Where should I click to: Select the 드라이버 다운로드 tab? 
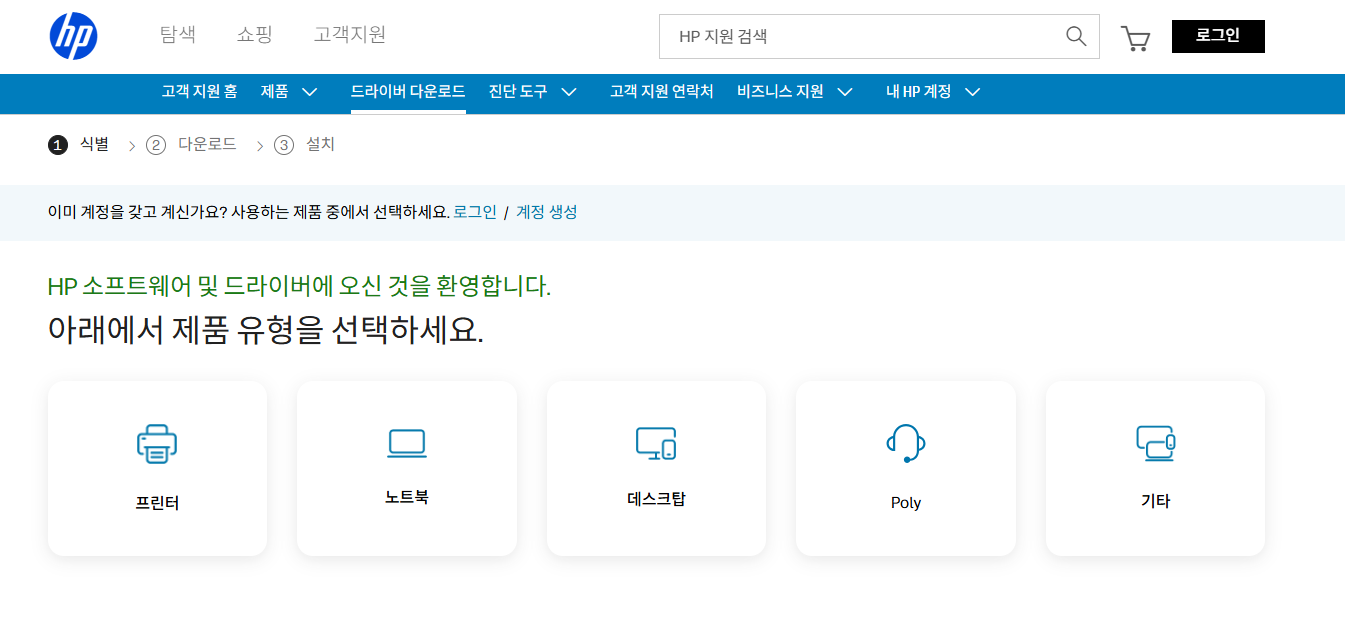click(408, 91)
